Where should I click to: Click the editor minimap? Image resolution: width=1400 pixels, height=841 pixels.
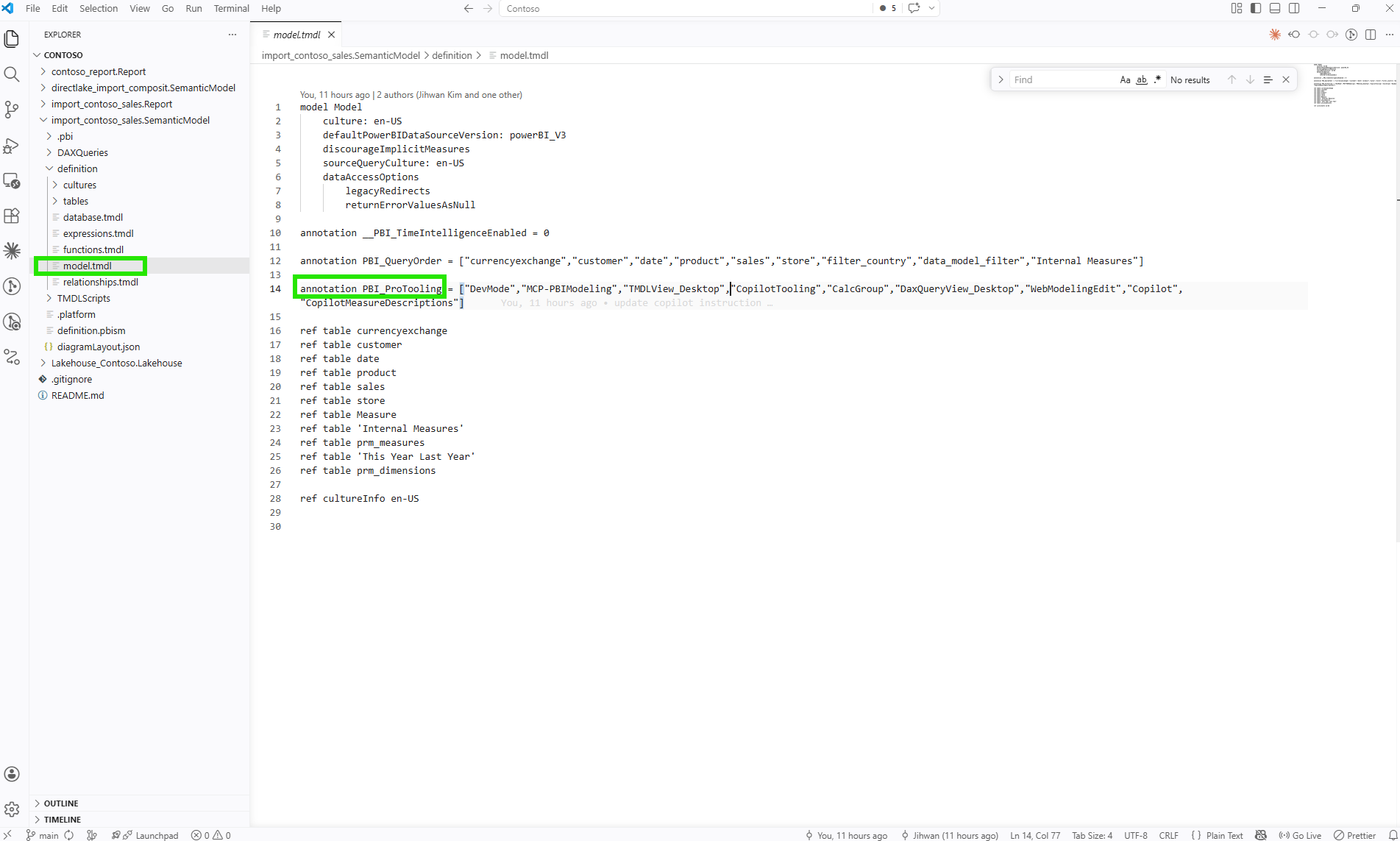tap(1352, 85)
